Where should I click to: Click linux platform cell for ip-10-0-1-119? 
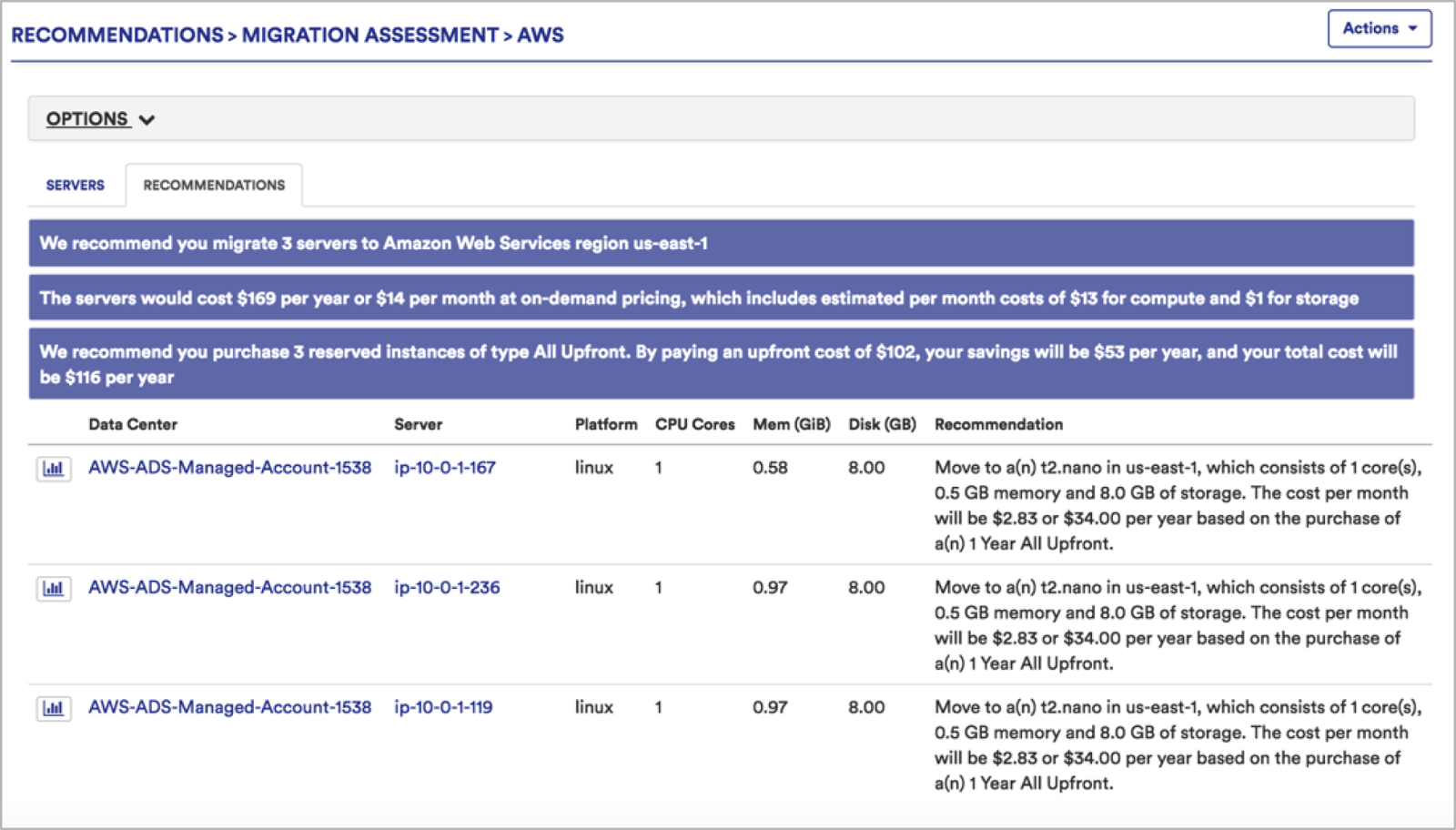594,707
